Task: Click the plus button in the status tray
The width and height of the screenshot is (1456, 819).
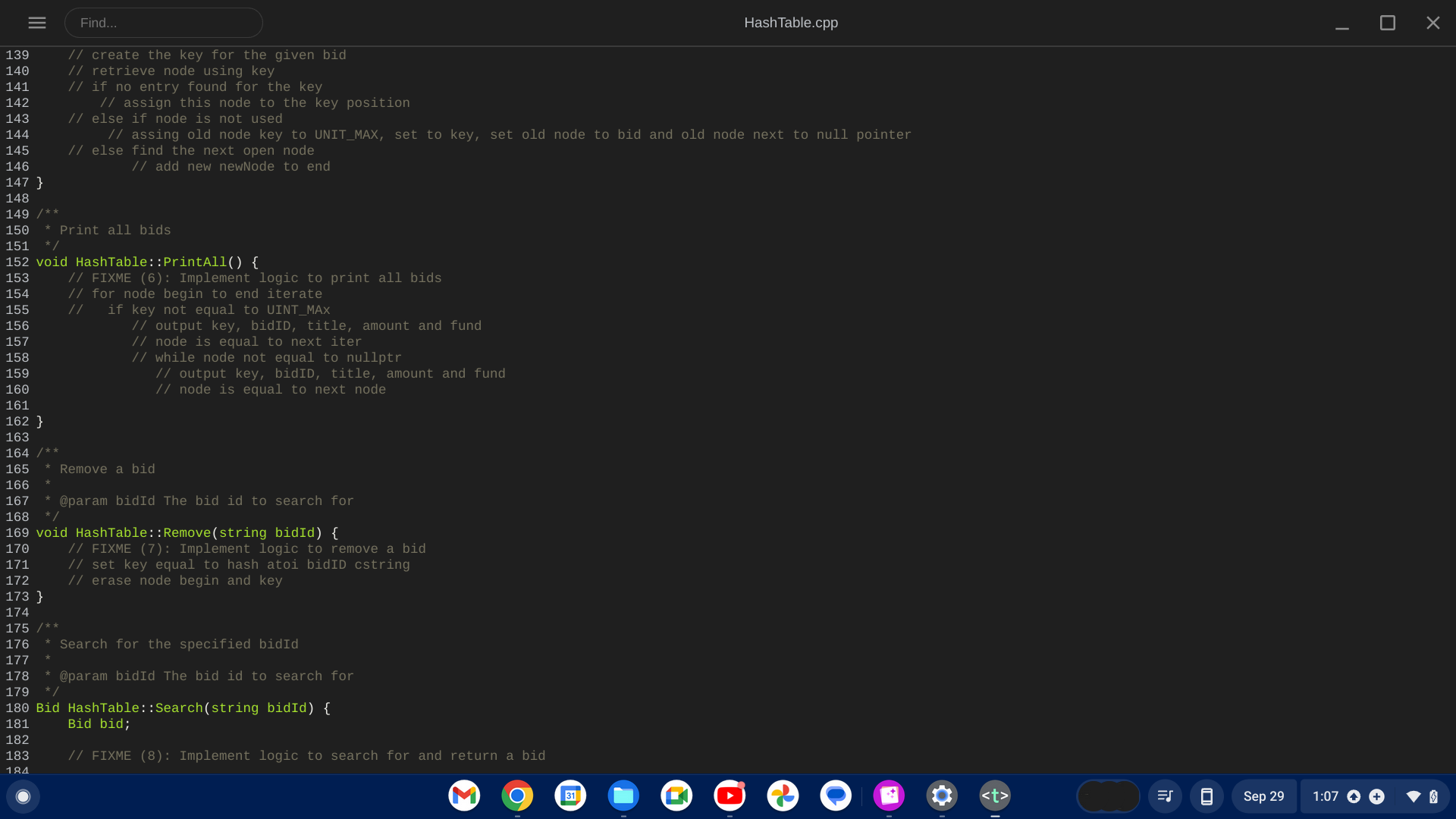Action: [1375, 796]
